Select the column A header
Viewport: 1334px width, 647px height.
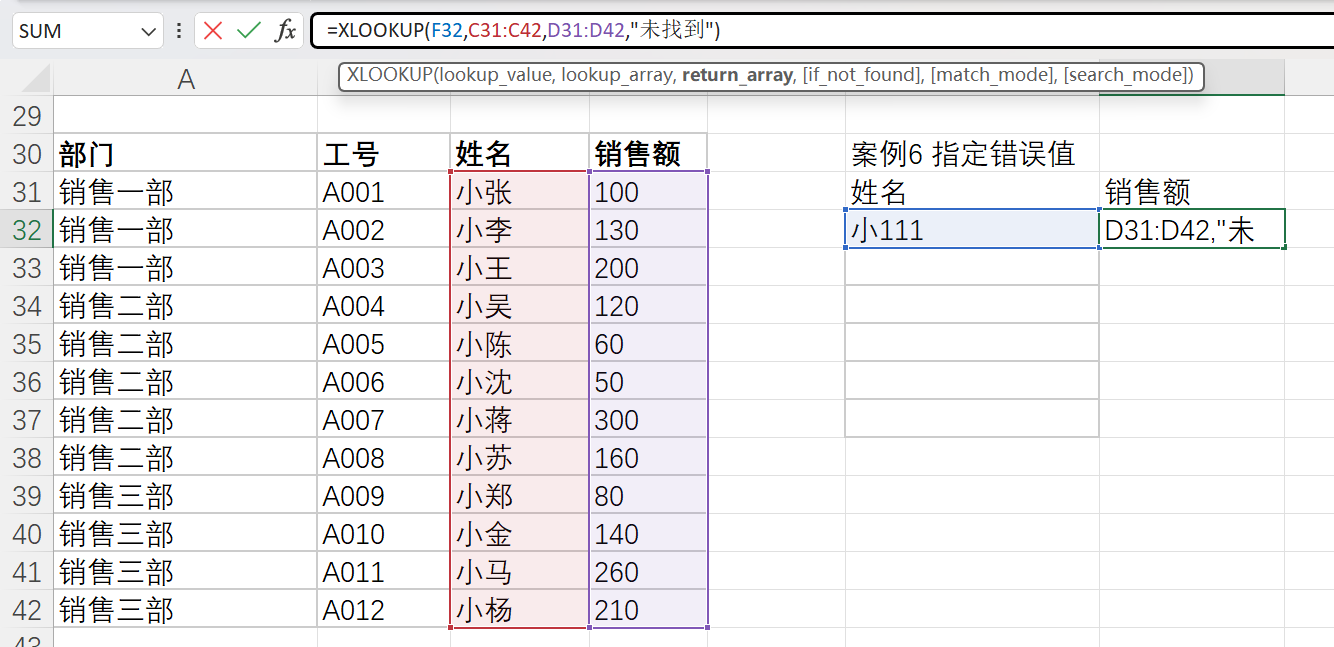186,76
